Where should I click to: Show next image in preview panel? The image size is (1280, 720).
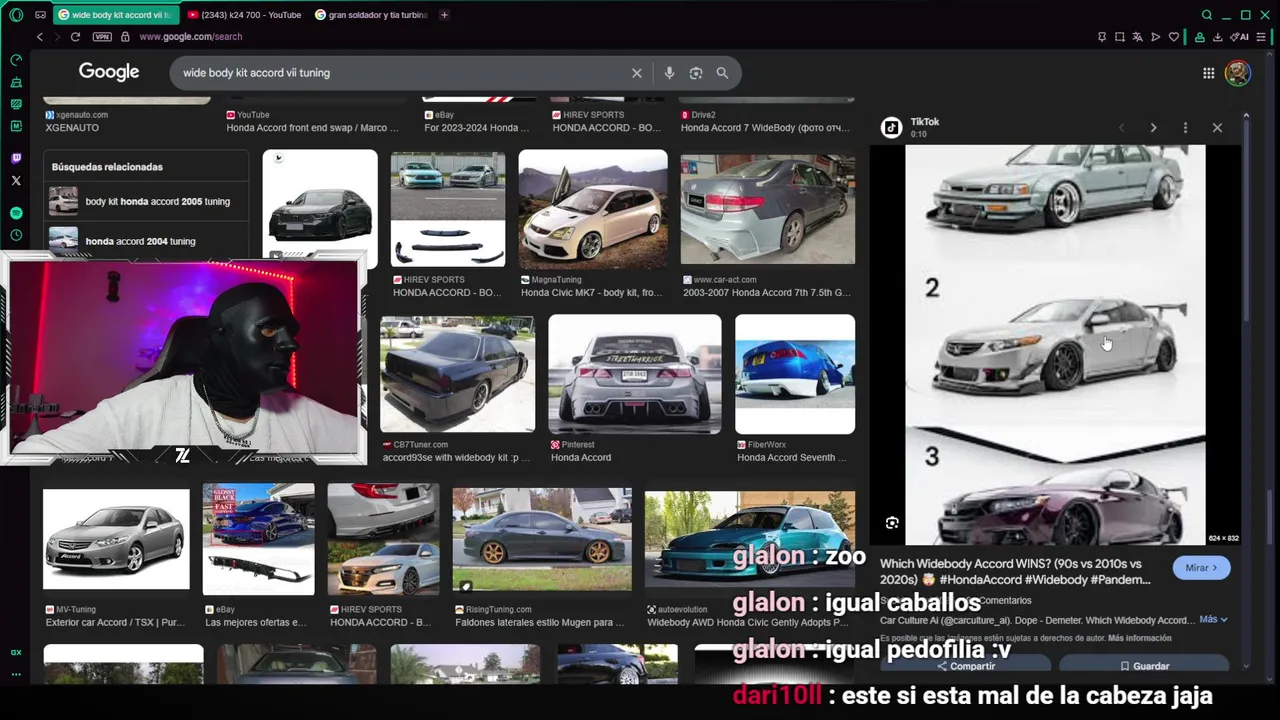(x=1153, y=128)
